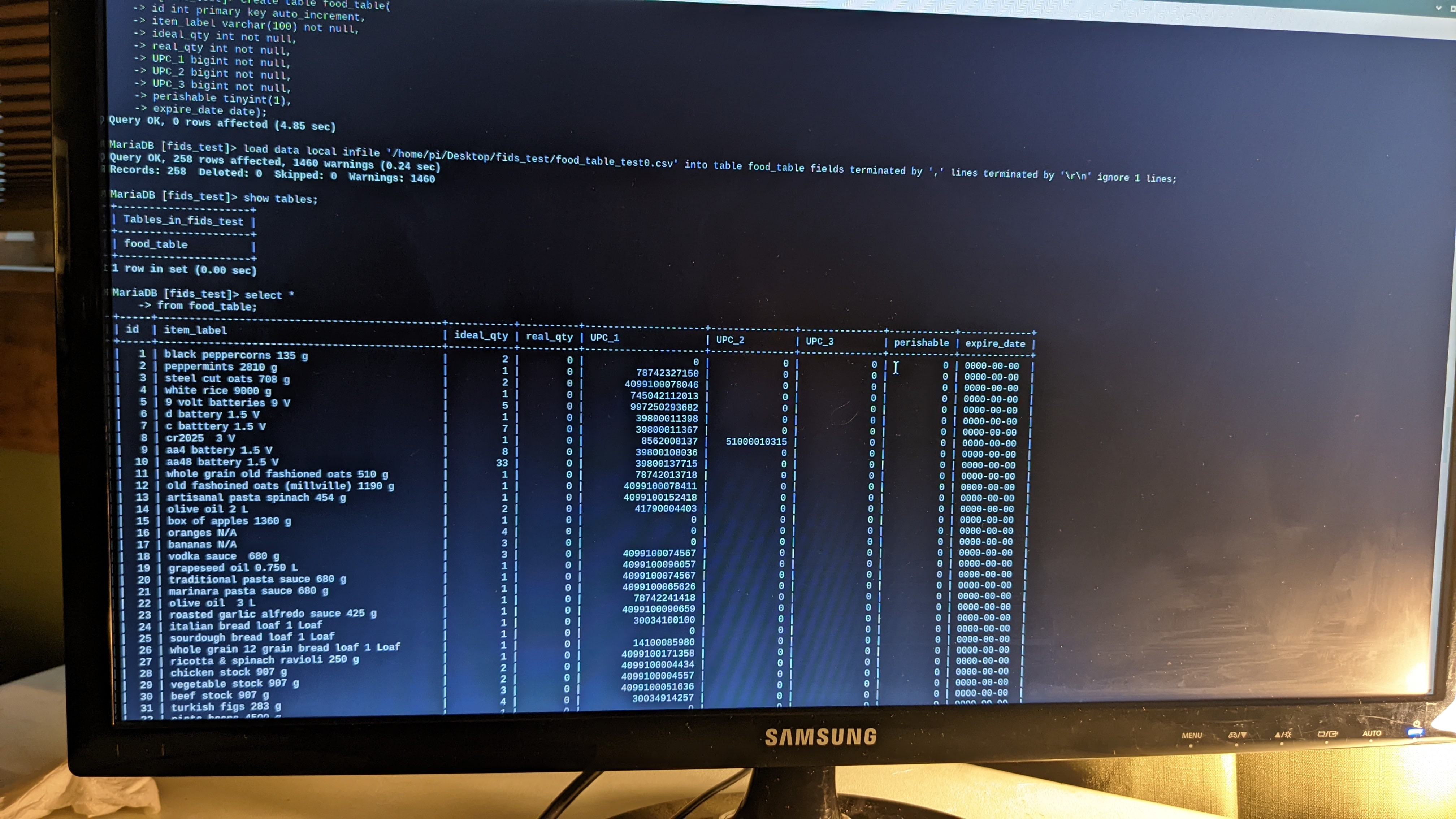Click the 'UPC_1' column header
This screenshot has height=819, width=1456.
pyautogui.click(x=604, y=337)
